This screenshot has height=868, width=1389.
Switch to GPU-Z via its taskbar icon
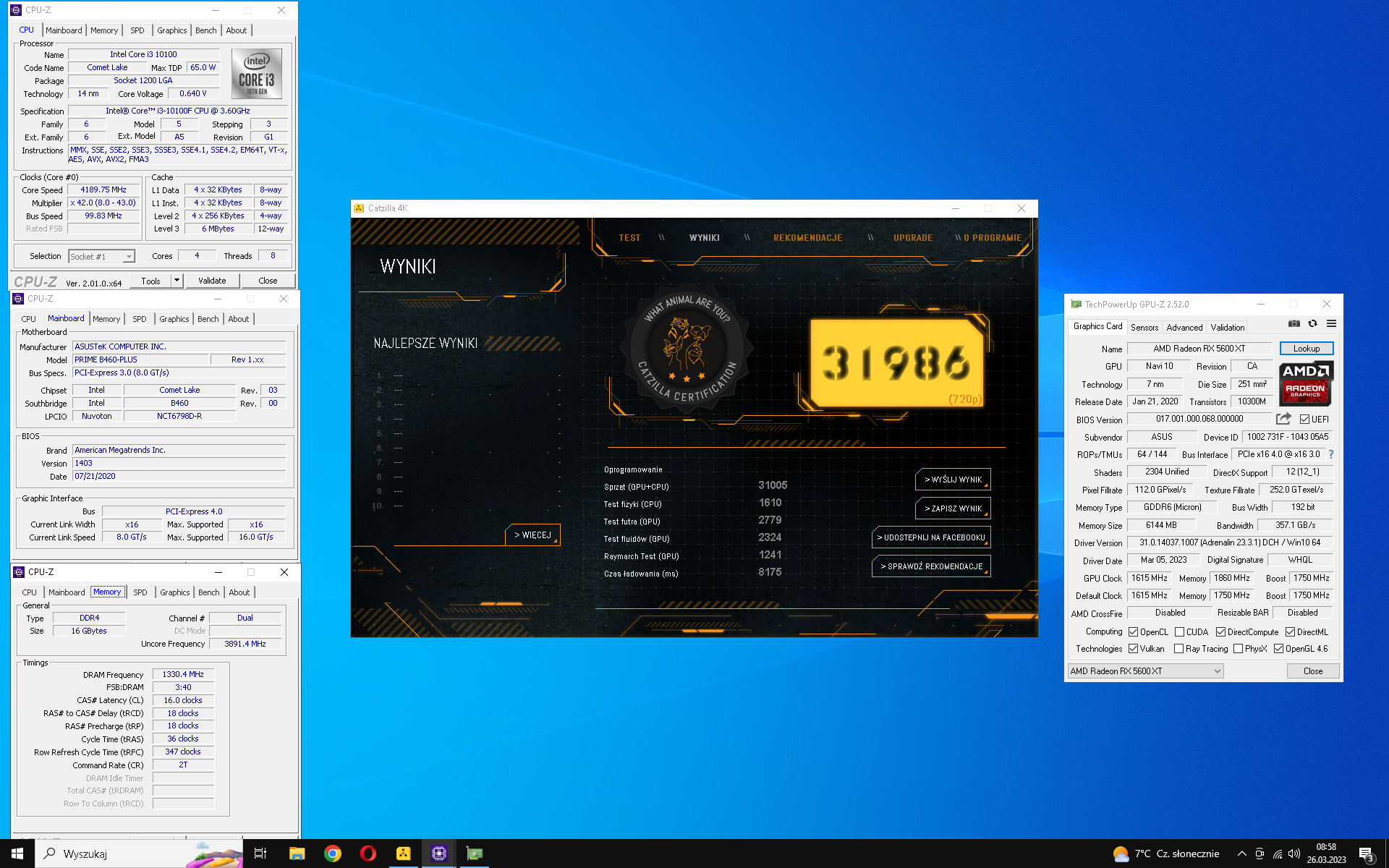474,854
